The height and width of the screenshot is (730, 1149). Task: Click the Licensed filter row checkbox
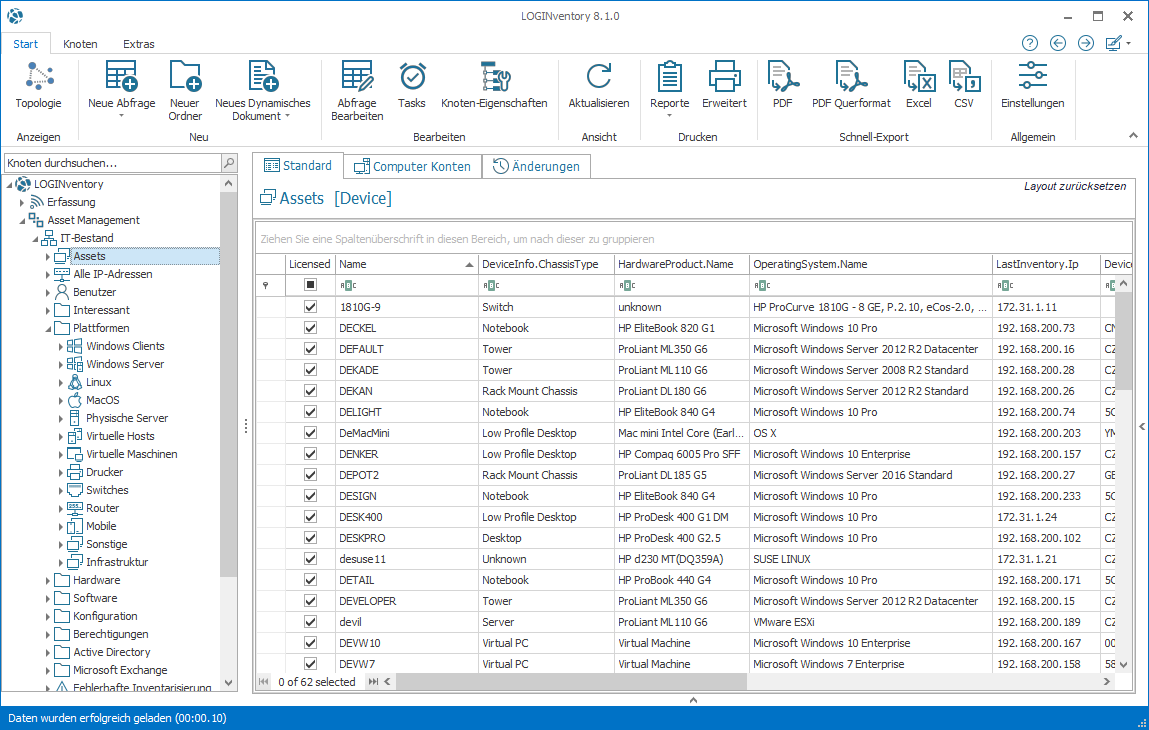[x=311, y=284]
